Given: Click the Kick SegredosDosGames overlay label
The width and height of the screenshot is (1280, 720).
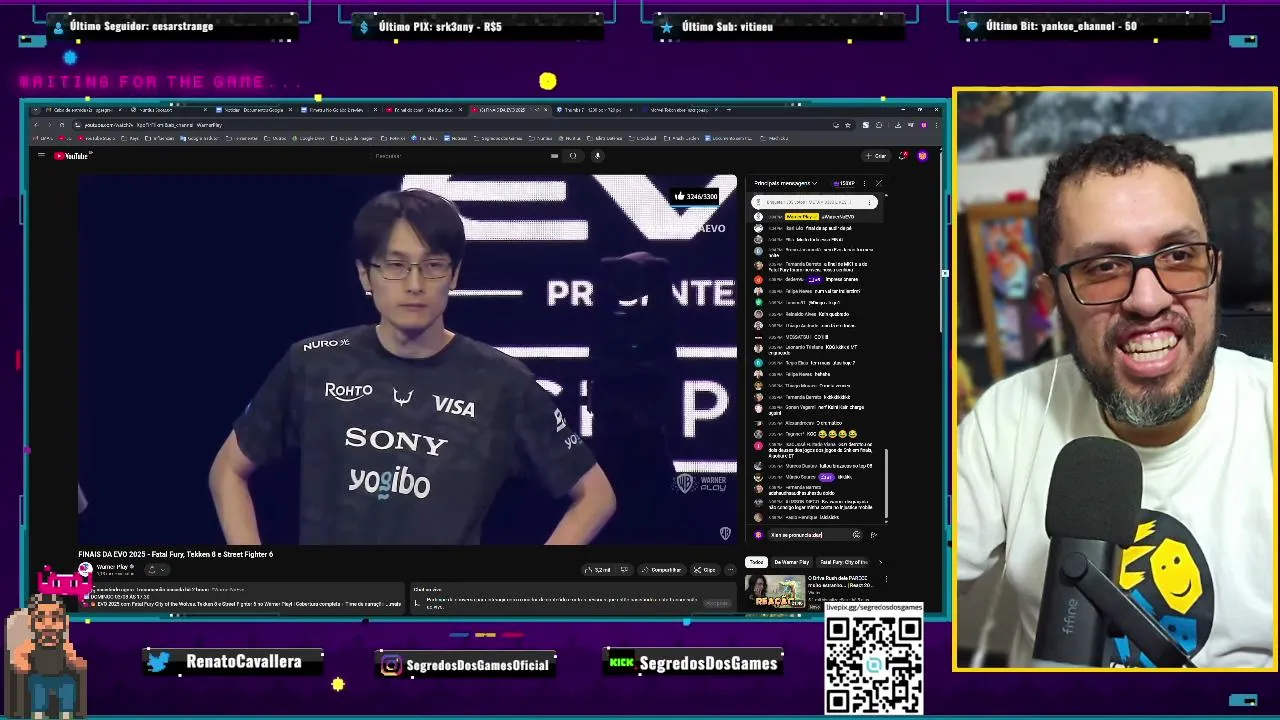Looking at the screenshot, I should [x=693, y=663].
